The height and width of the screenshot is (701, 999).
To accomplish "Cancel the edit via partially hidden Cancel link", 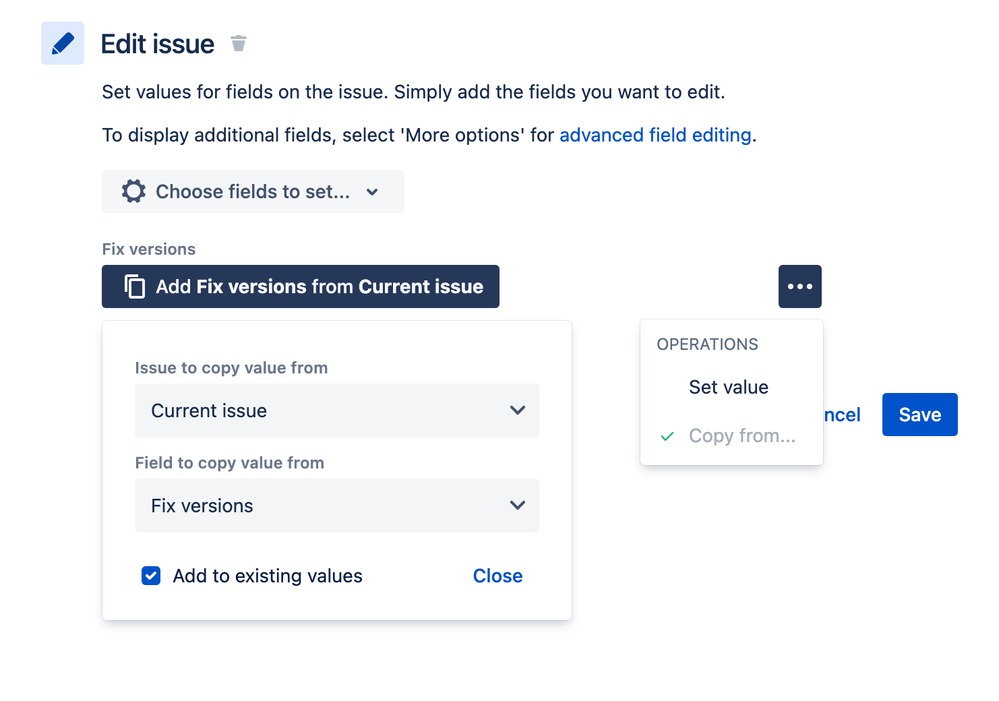I will 842,414.
